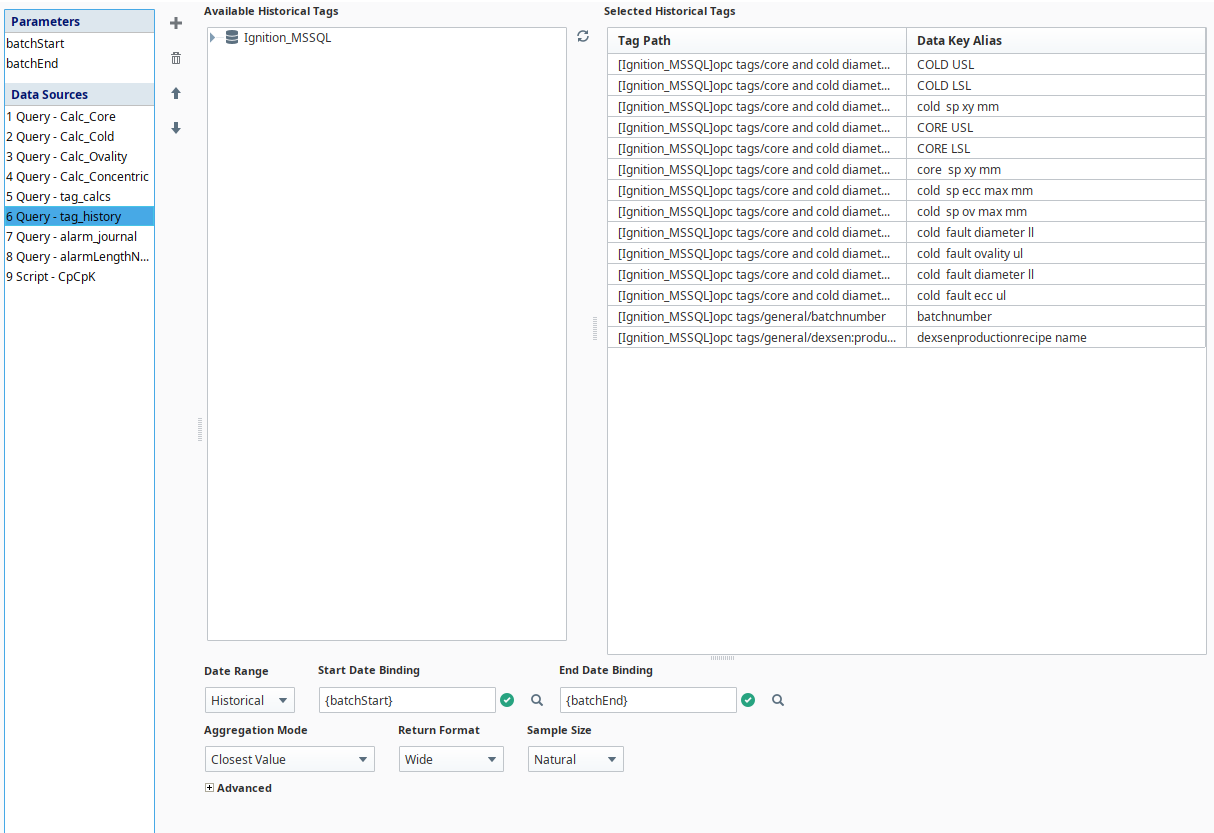Open the Return Format dropdown

click(x=451, y=759)
